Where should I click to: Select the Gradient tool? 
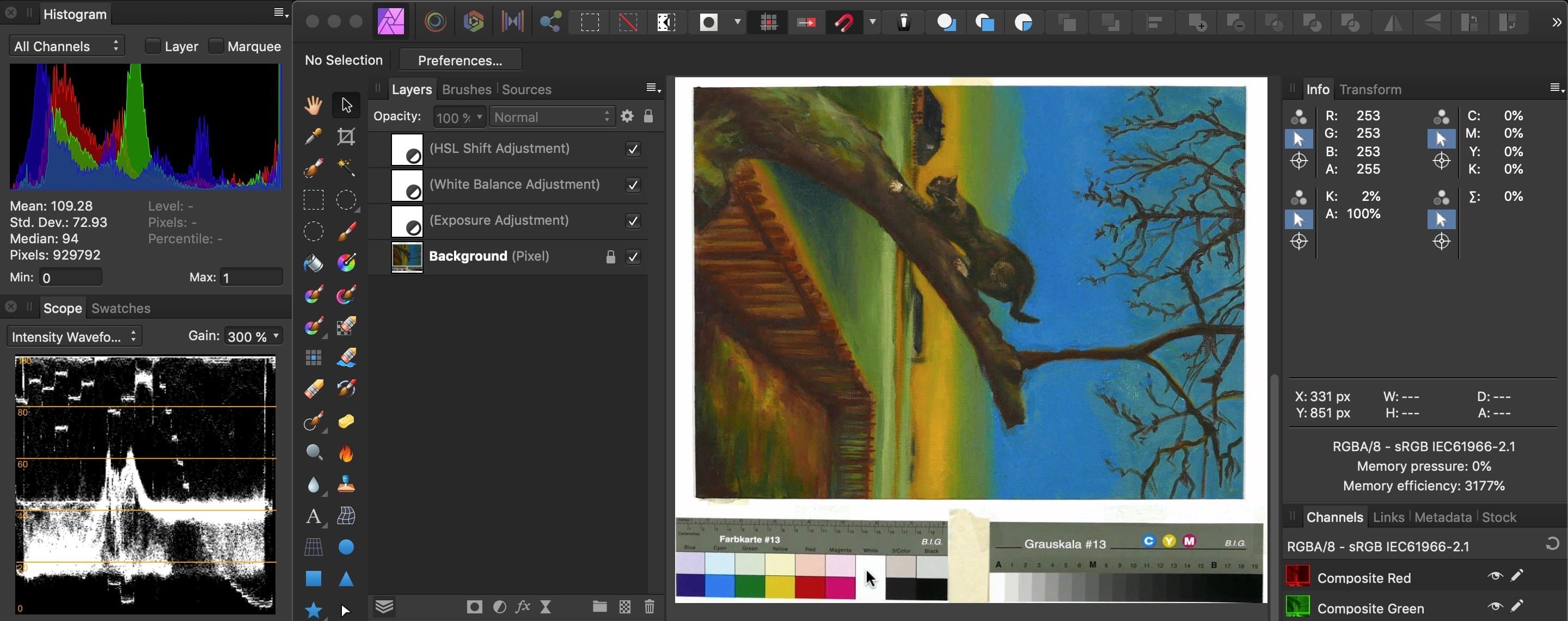point(346,263)
